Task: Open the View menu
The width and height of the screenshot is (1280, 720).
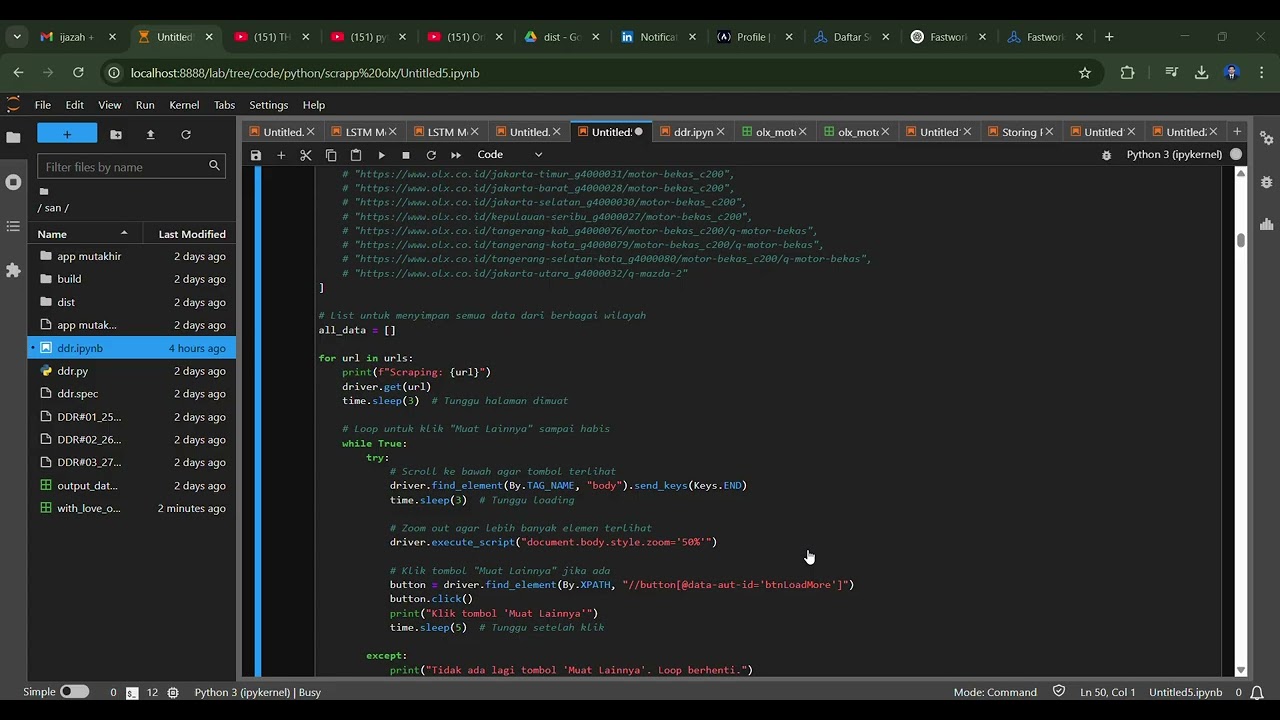Action: [110, 105]
